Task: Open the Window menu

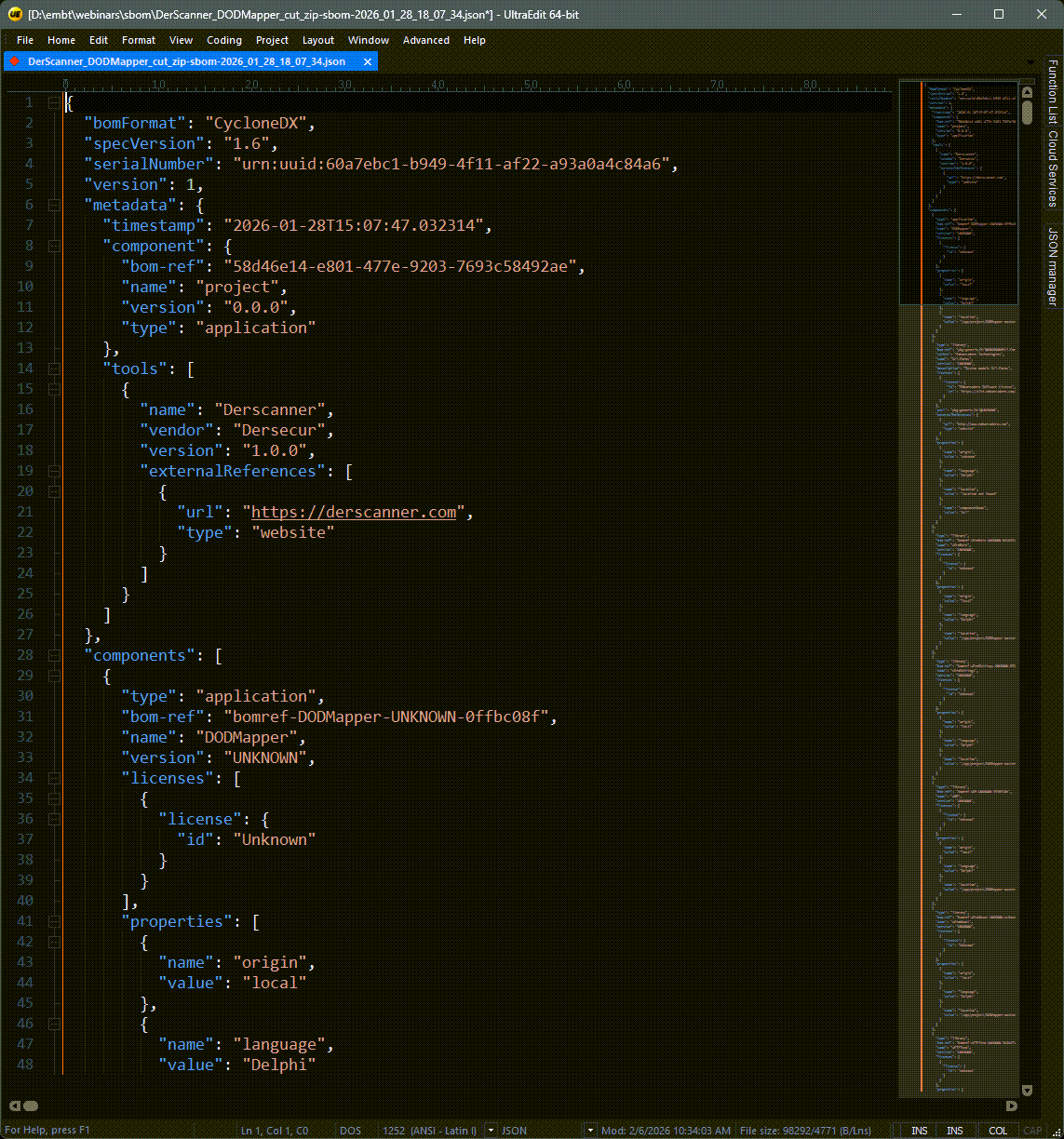Action: (369, 40)
